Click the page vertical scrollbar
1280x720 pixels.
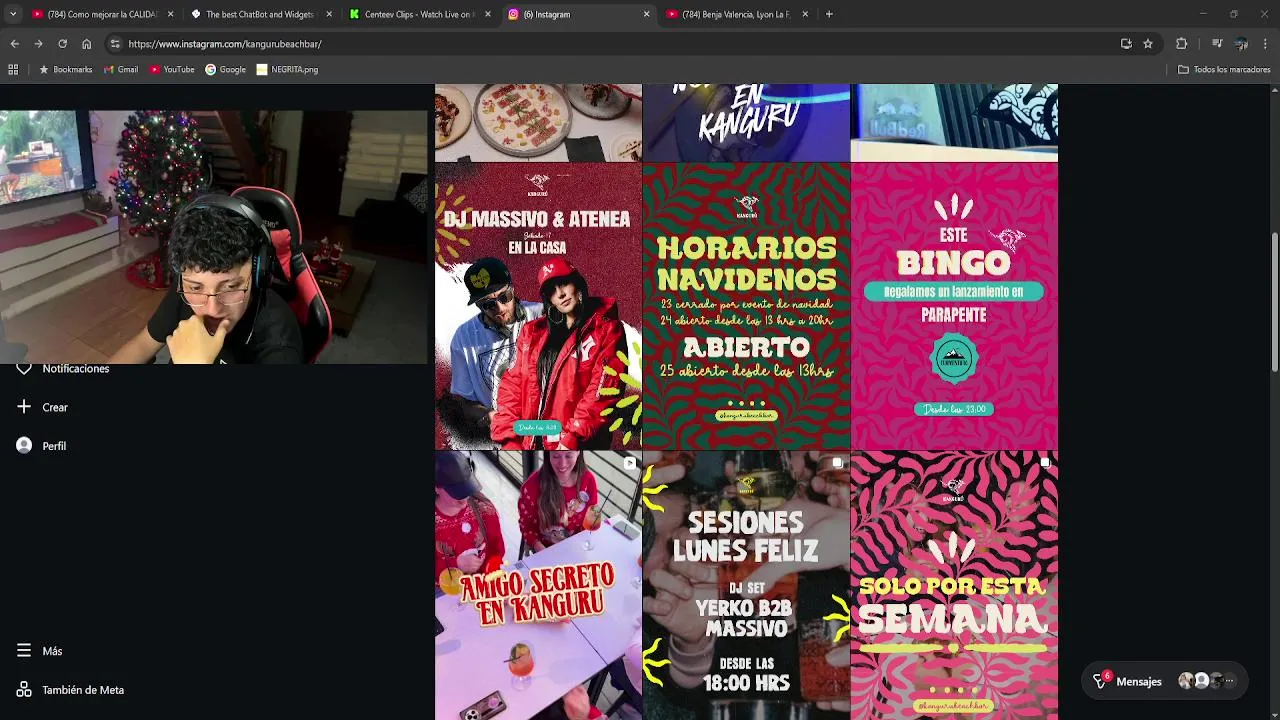tap(1274, 303)
